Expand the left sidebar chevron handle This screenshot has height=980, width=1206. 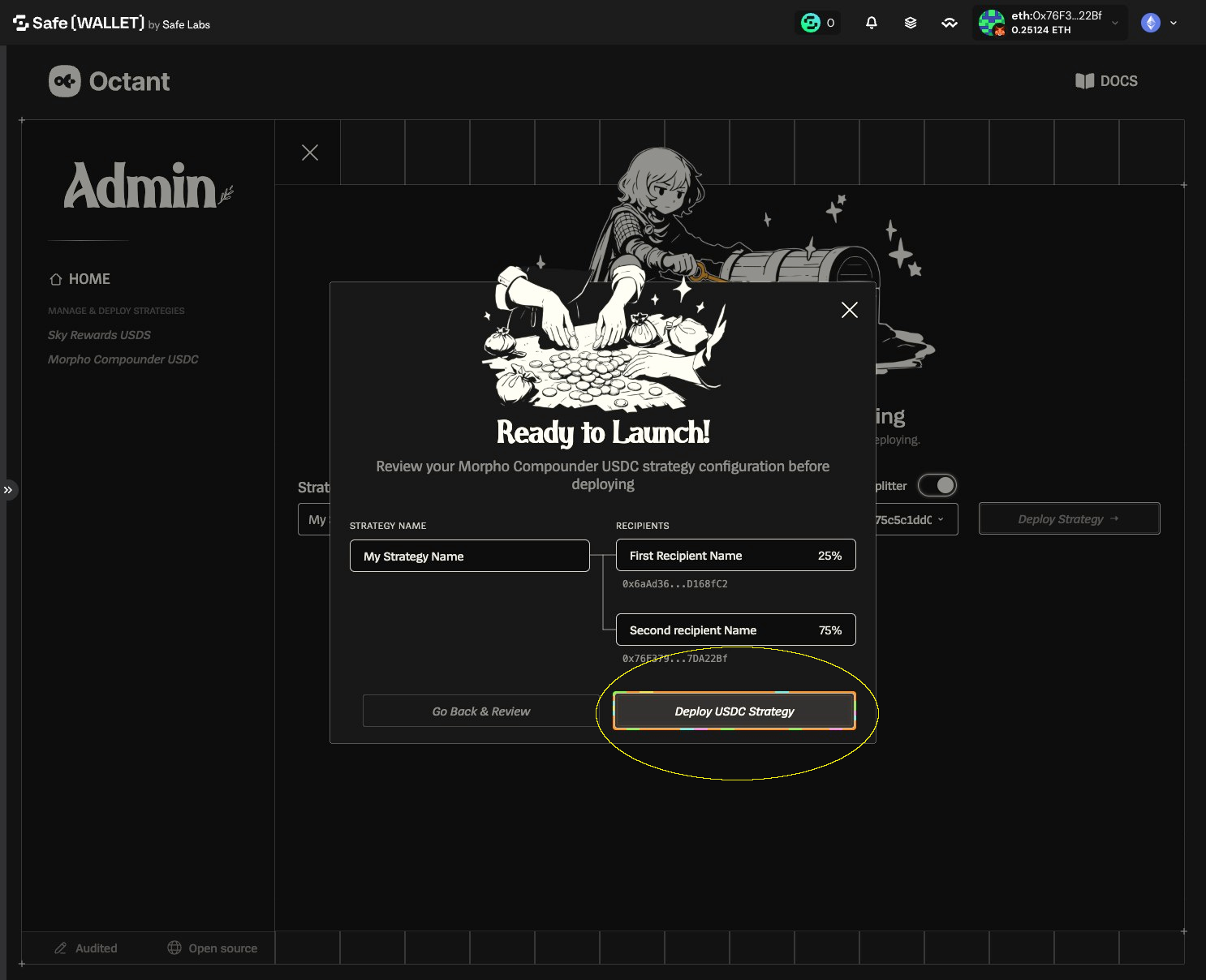tap(8, 490)
